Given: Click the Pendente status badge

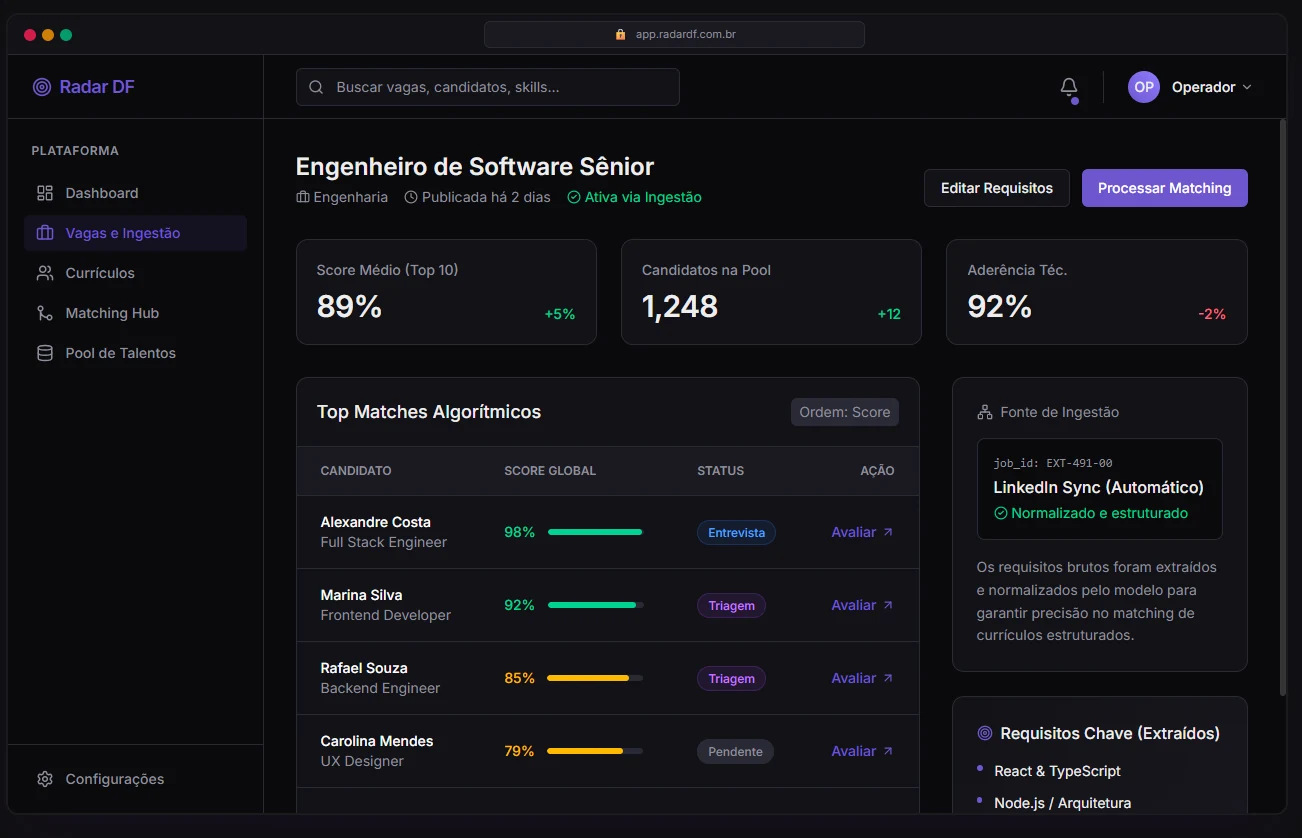Looking at the screenshot, I should tap(735, 752).
